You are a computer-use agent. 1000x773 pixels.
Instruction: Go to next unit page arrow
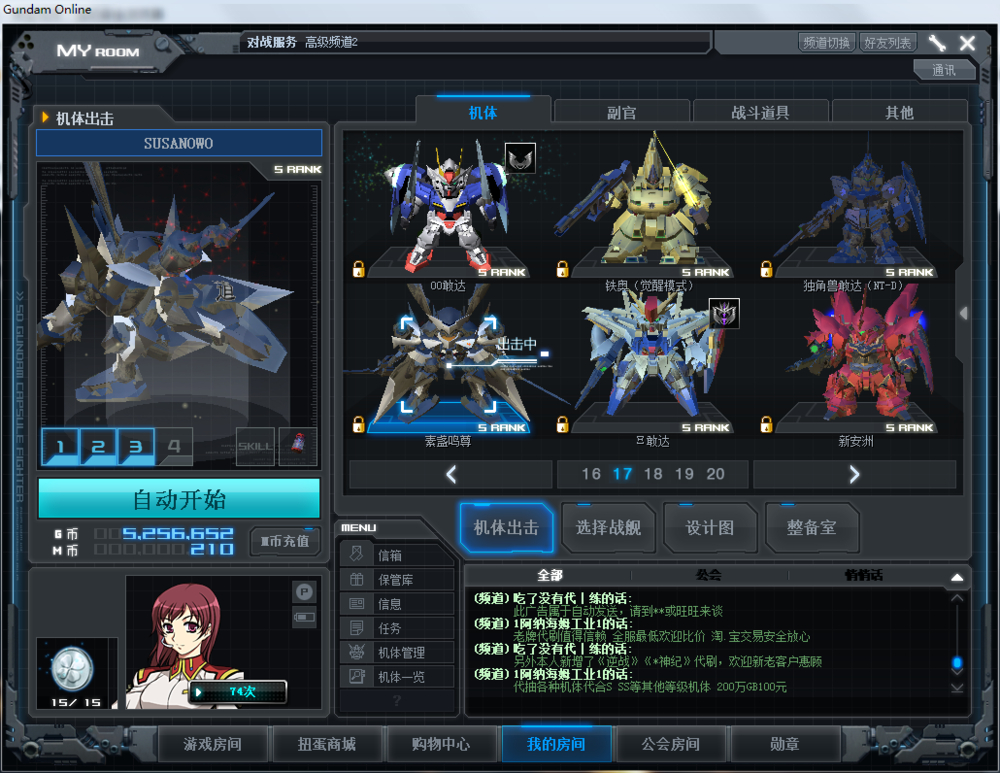pos(855,474)
